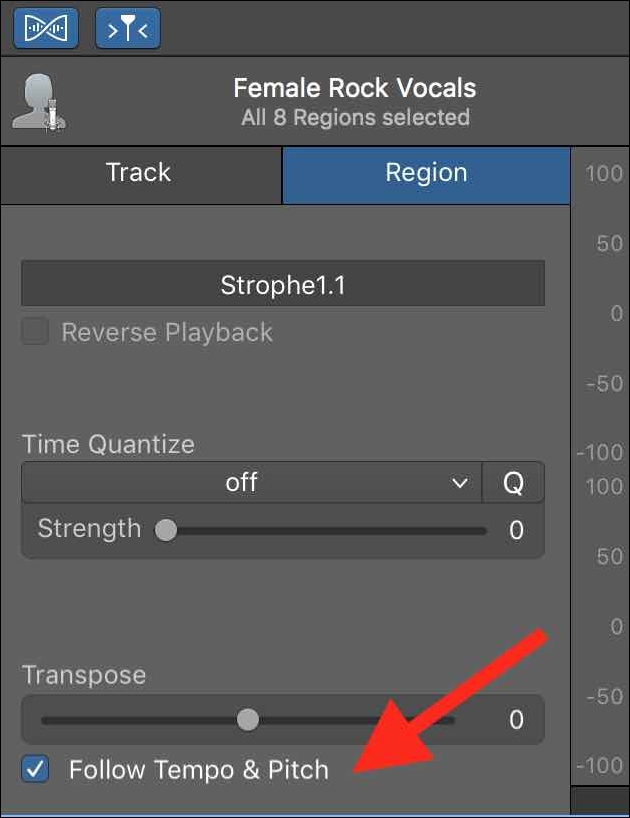Click the 100 mark on the right ruler

coord(602,172)
